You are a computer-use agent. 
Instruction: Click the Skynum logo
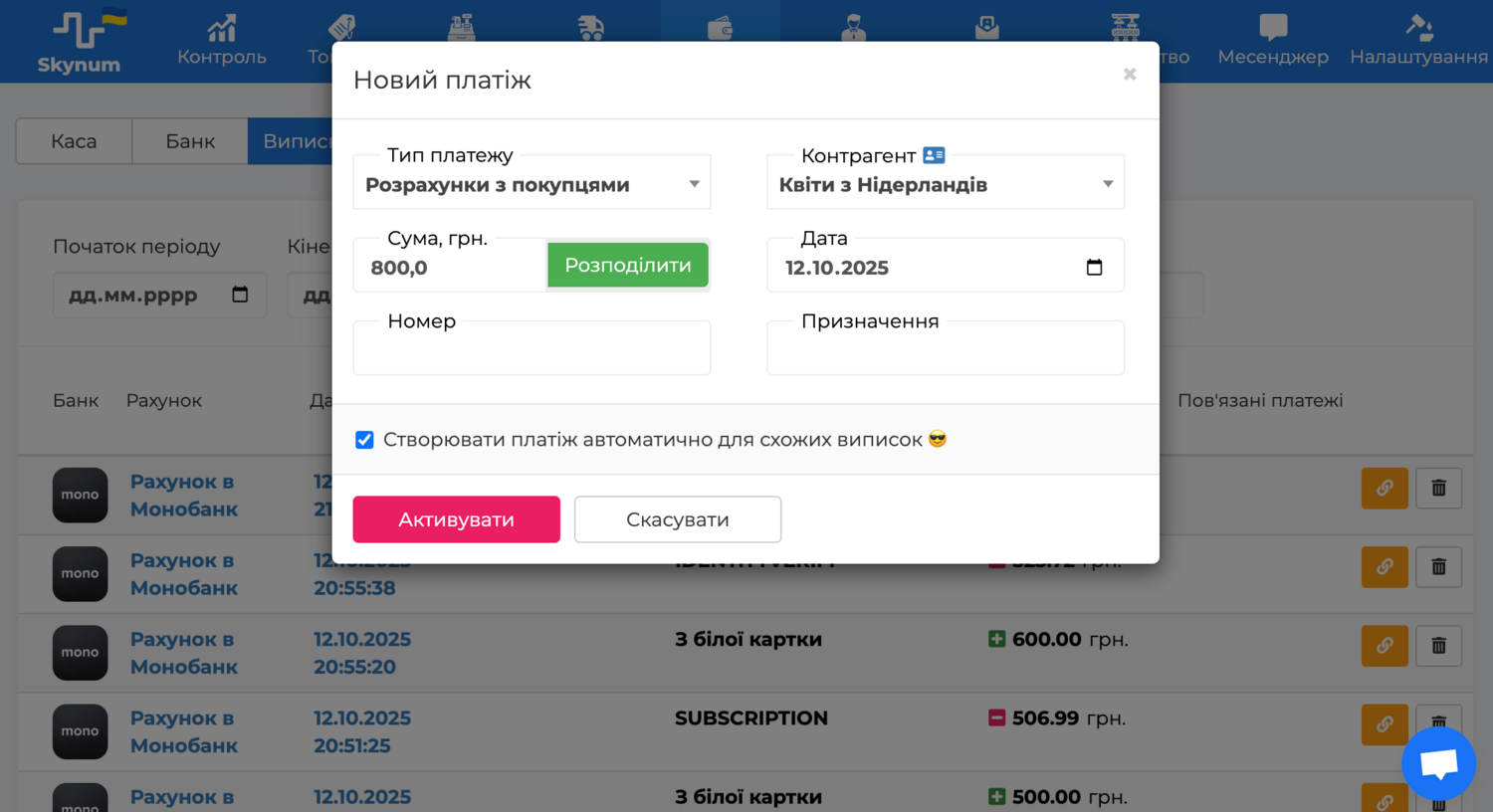tap(80, 42)
